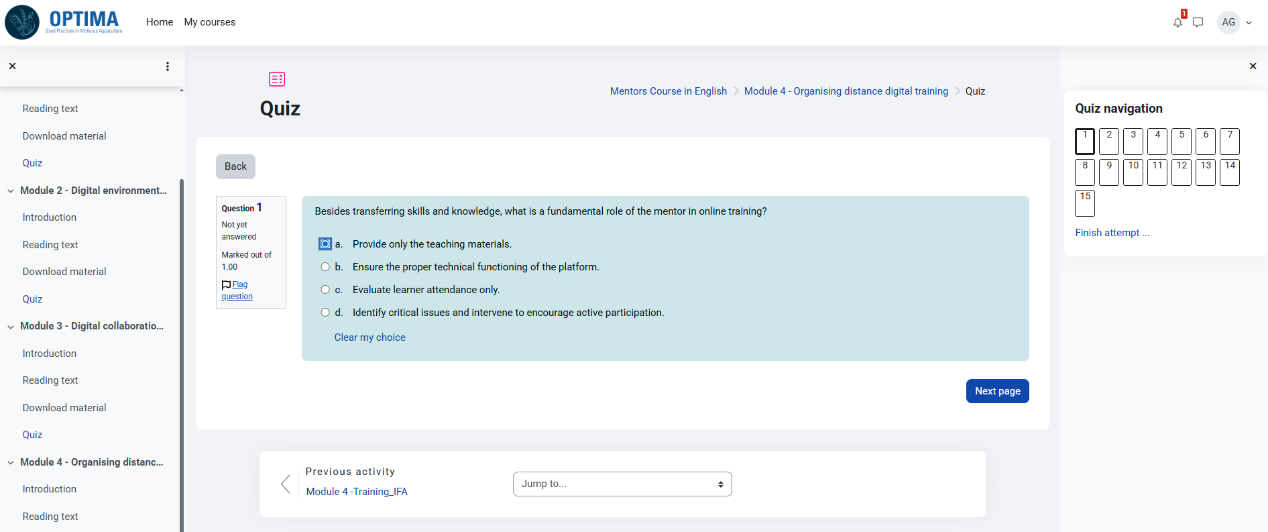Image resolution: width=1268 pixels, height=532 pixels.
Task: Open Introduction under Module 2
Action: (x=50, y=217)
